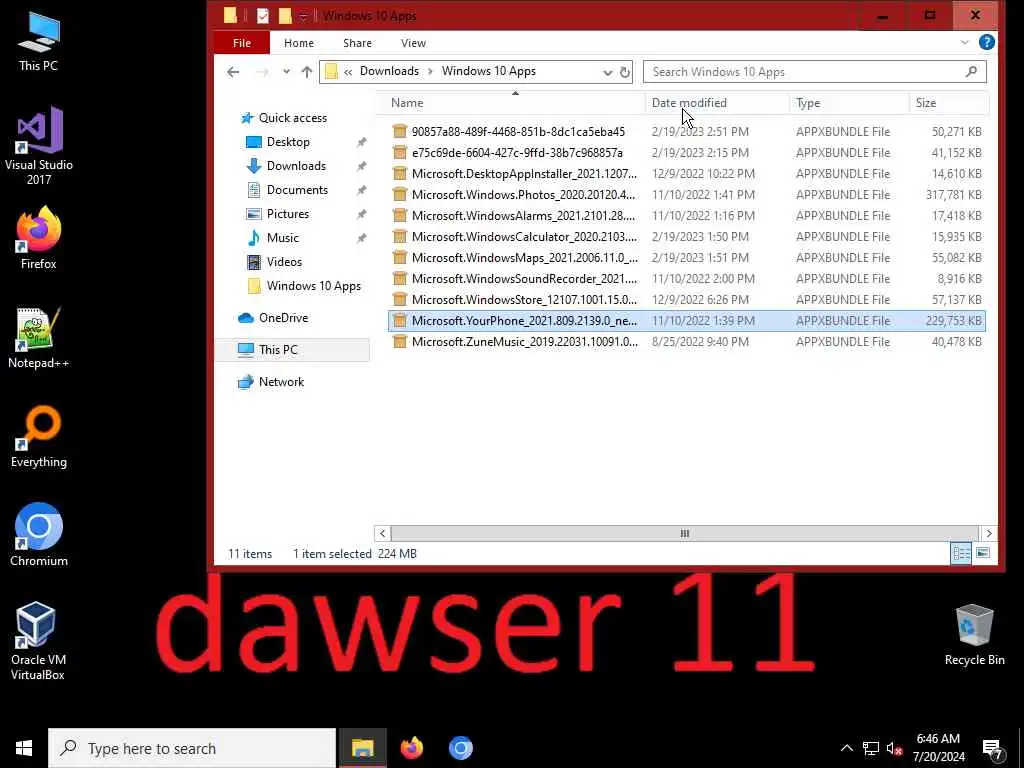Show hidden system tray icons
The height and width of the screenshot is (768, 1024).
coord(846,748)
